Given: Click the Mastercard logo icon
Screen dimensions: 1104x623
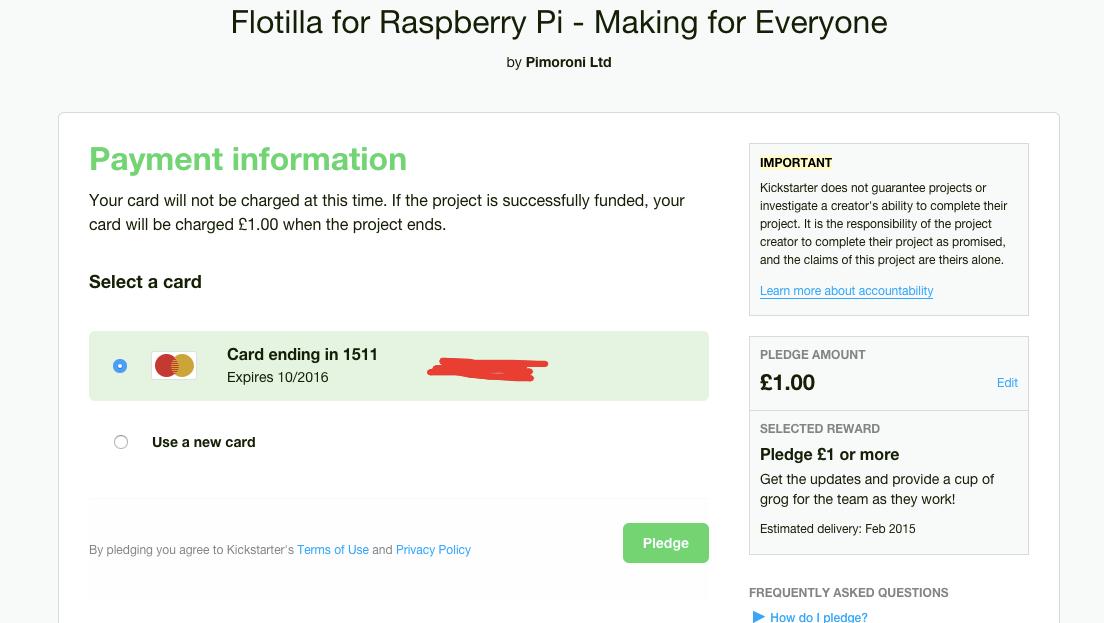Looking at the screenshot, I should [174, 366].
